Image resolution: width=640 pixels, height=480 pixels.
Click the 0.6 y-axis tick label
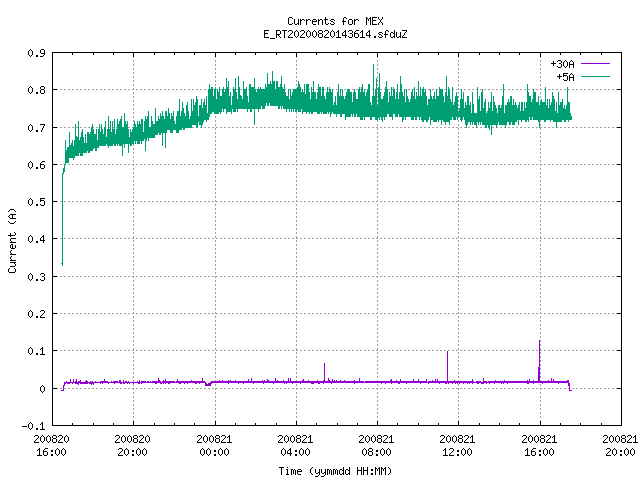(x=36, y=165)
